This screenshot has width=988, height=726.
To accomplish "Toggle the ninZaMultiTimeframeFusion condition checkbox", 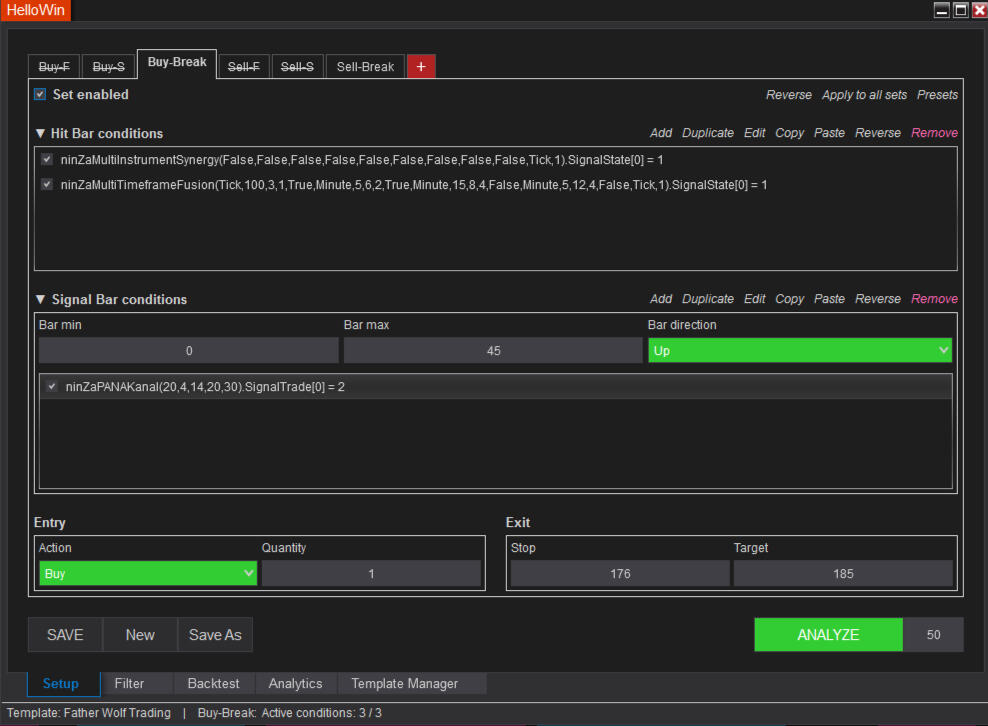I will pyautogui.click(x=47, y=184).
